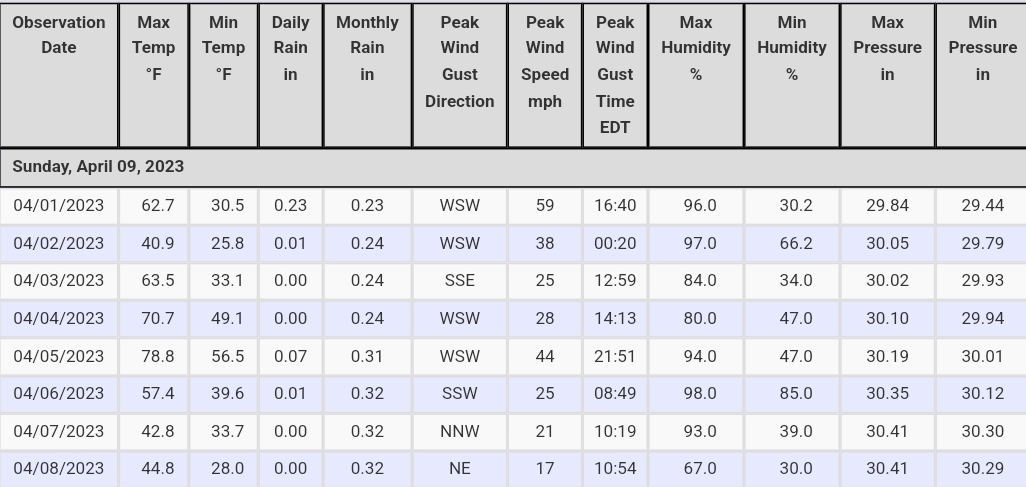Click the Min Temp °F column header

(x=224, y=75)
